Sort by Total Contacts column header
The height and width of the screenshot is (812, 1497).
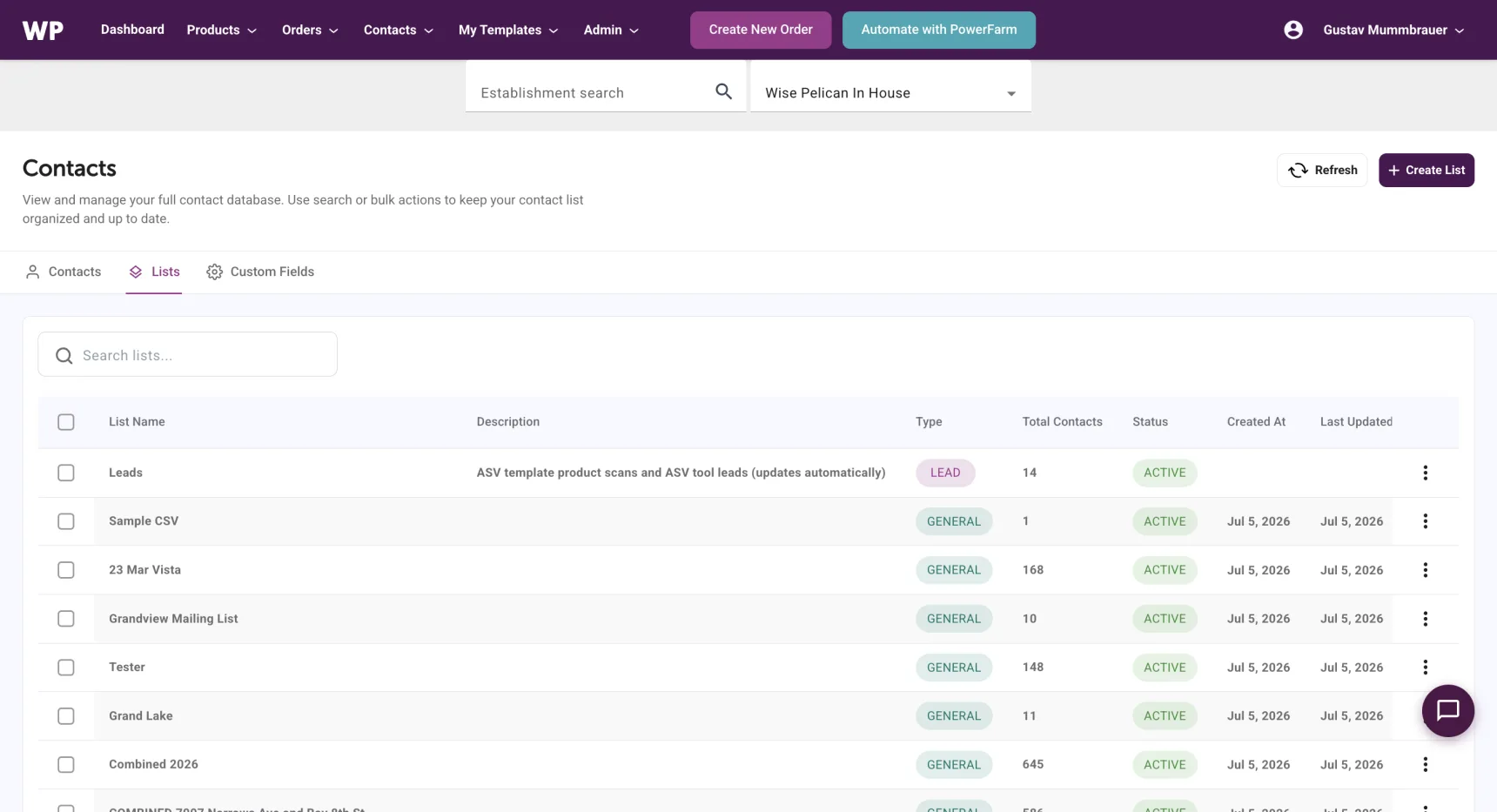(1062, 421)
